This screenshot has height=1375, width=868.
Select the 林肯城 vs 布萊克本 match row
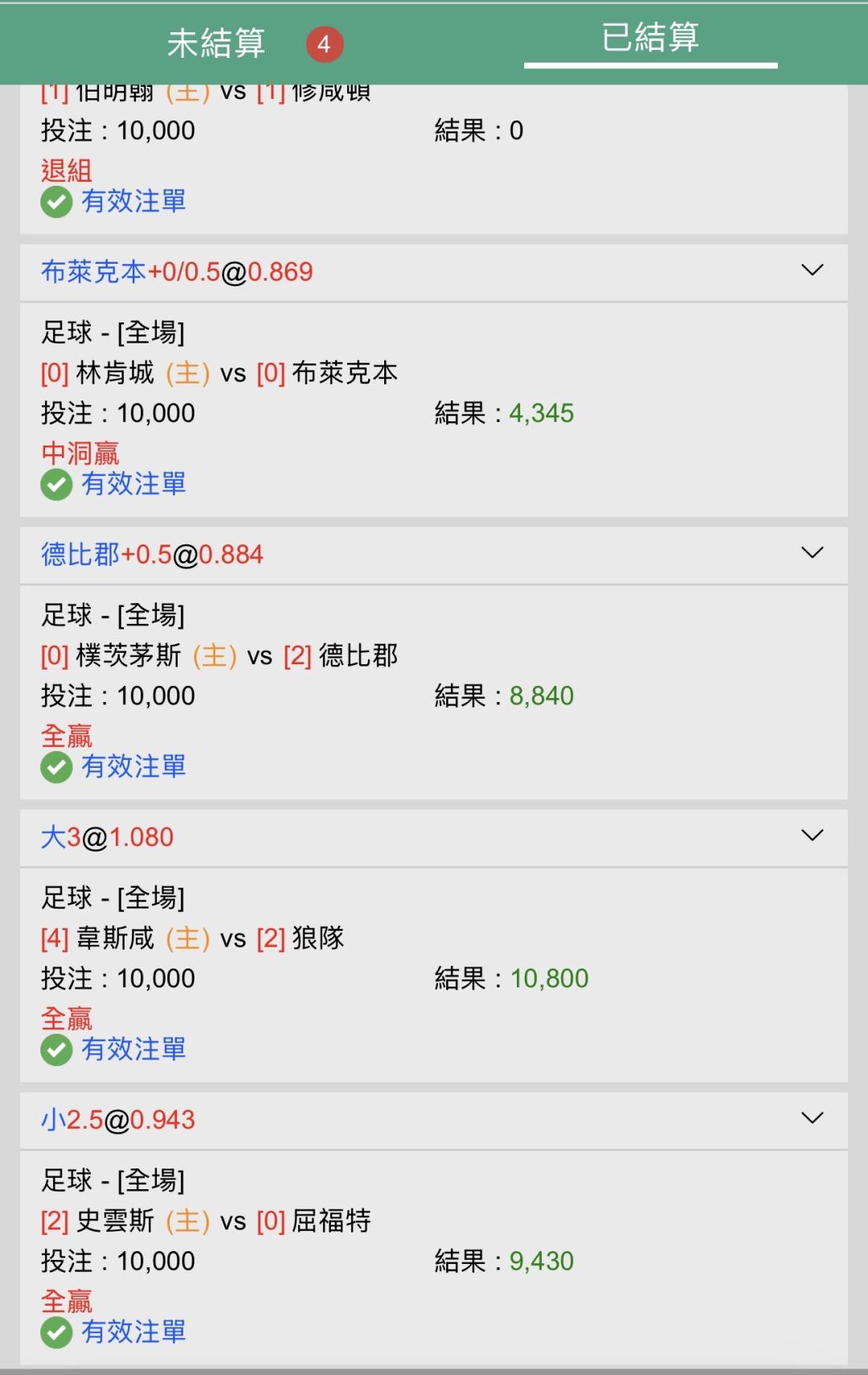point(219,373)
